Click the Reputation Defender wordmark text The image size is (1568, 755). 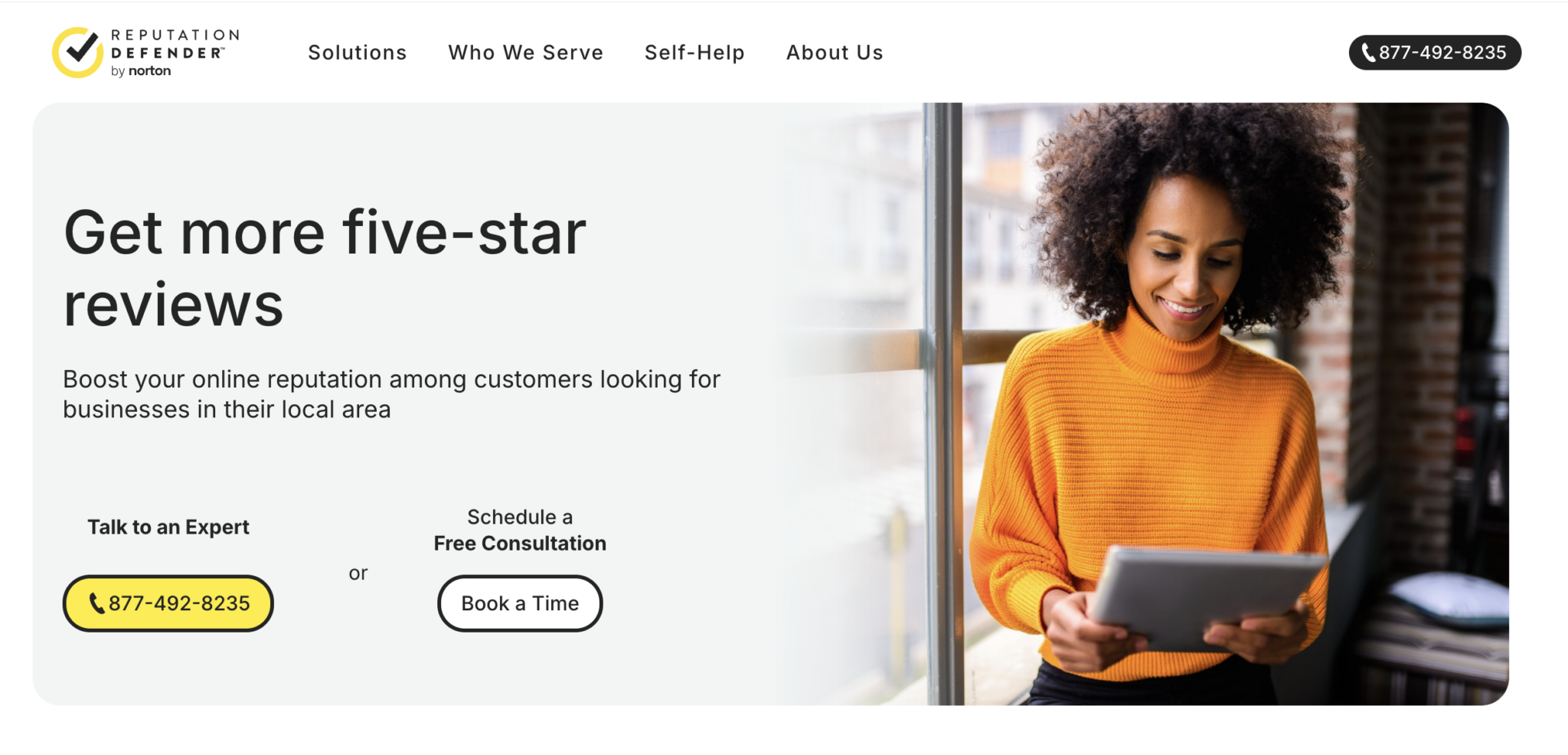(175, 44)
